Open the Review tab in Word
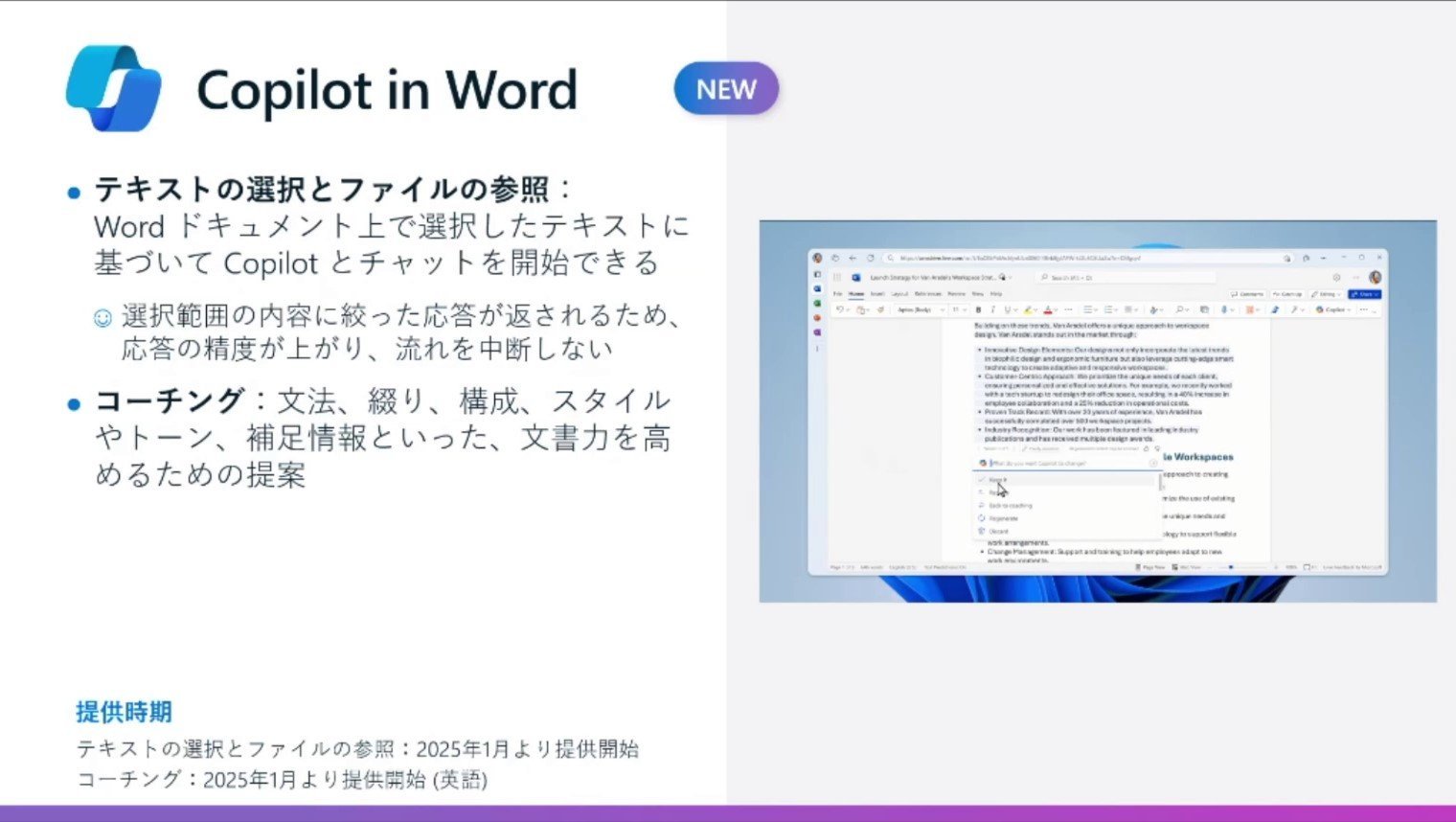1456x822 pixels. point(956,294)
